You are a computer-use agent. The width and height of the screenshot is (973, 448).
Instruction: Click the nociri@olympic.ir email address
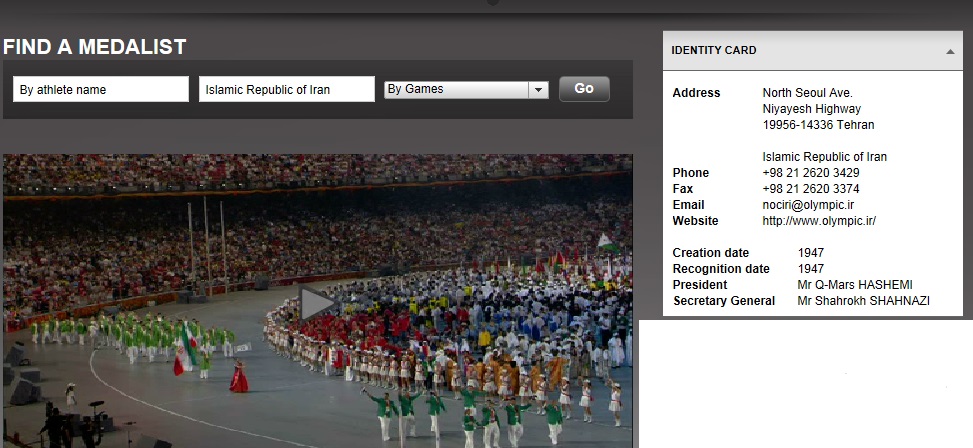pos(808,205)
